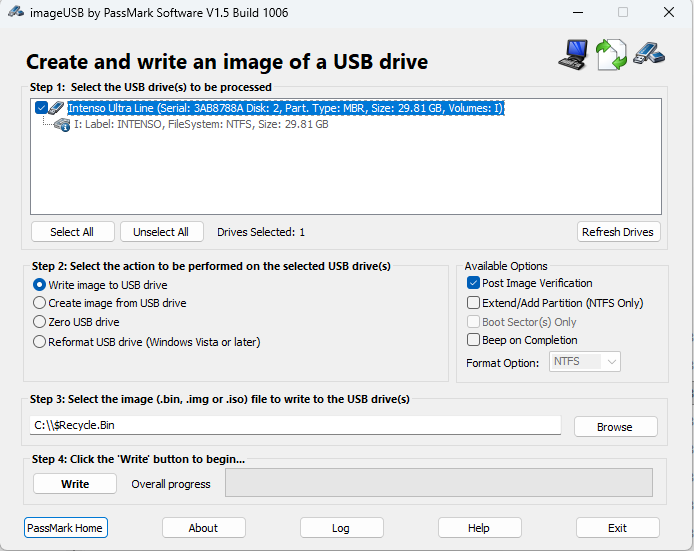Screen dimensions: 694x551
Task: Enable Beep on Completion checkbox
Action: pyautogui.click(x=473, y=340)
